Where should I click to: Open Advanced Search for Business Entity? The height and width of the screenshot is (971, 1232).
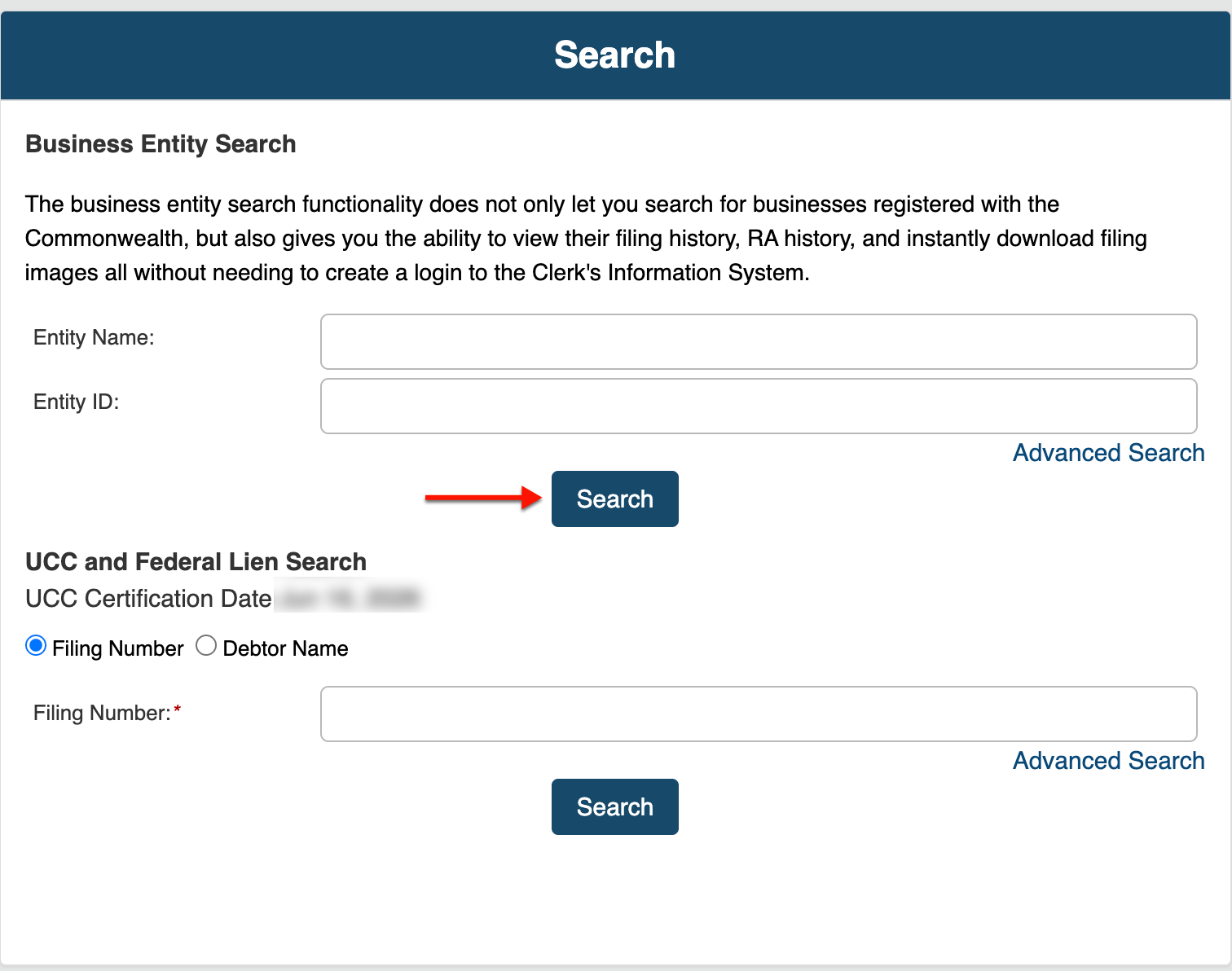click(1108, 453)
